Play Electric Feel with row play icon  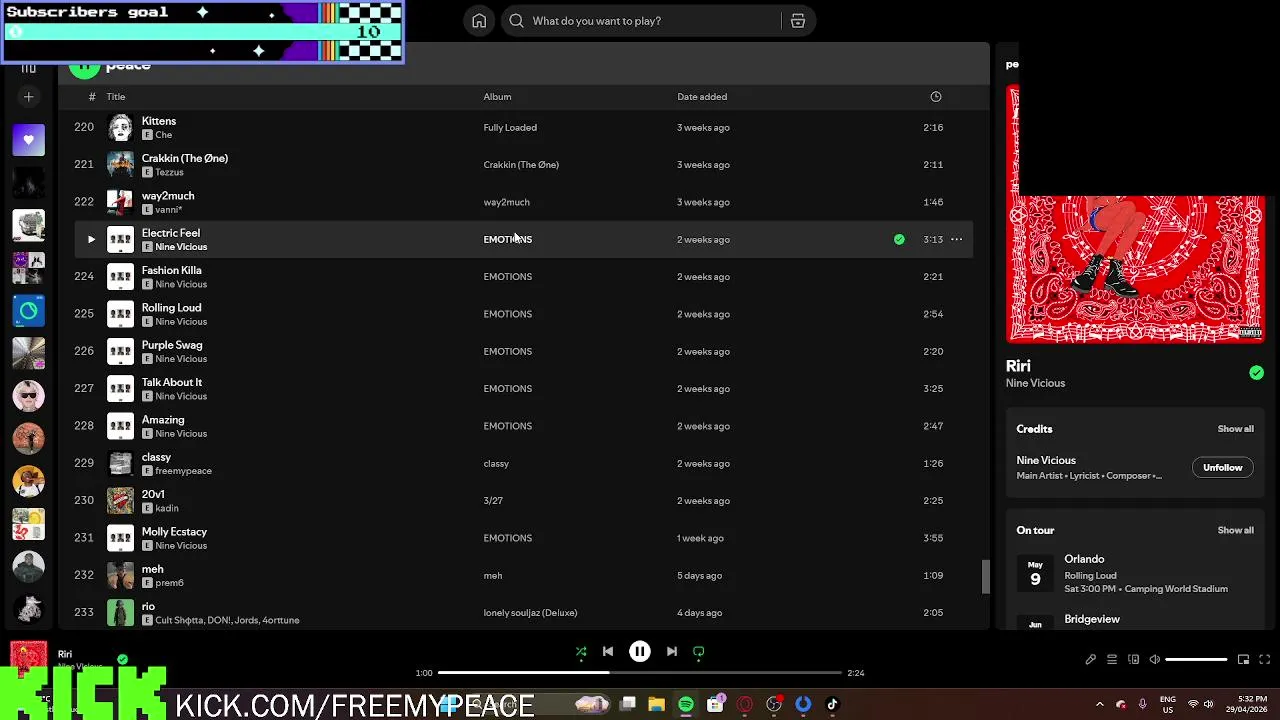click(91, 239)
